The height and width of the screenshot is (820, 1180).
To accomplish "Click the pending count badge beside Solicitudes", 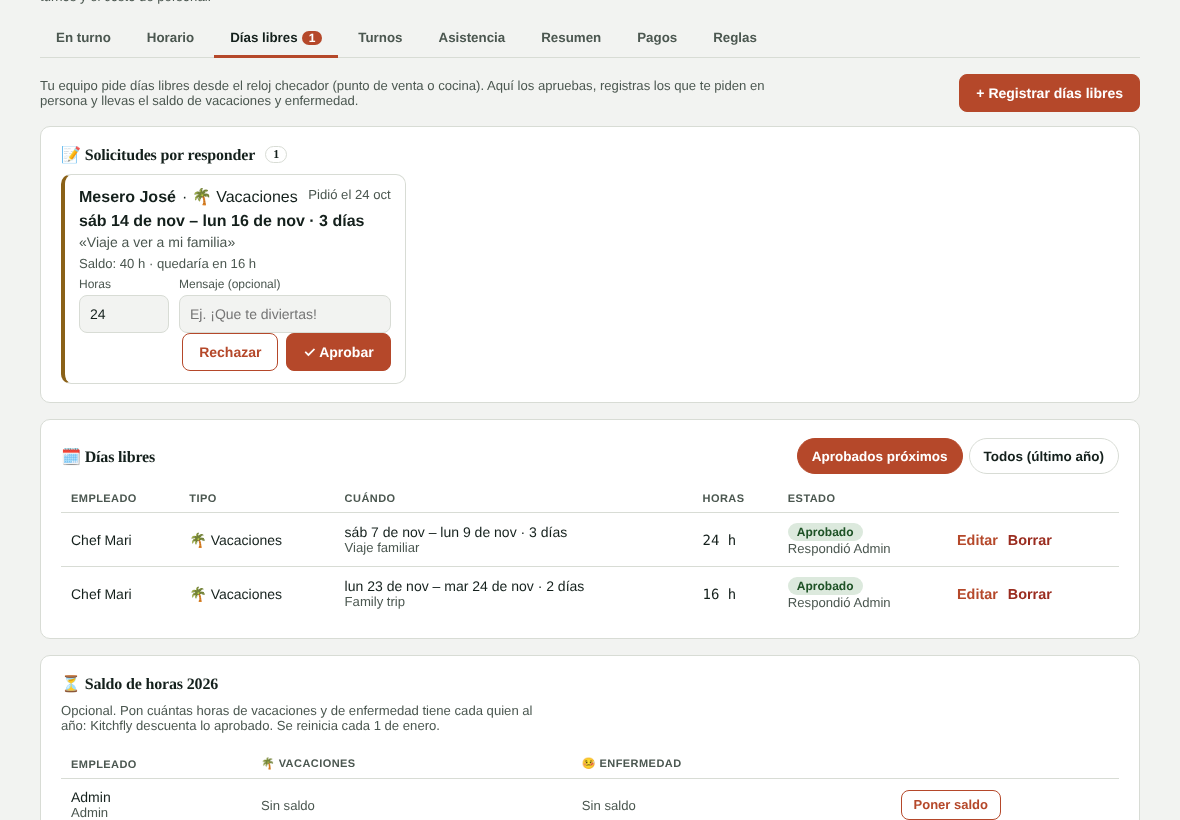I will [276, 154].
